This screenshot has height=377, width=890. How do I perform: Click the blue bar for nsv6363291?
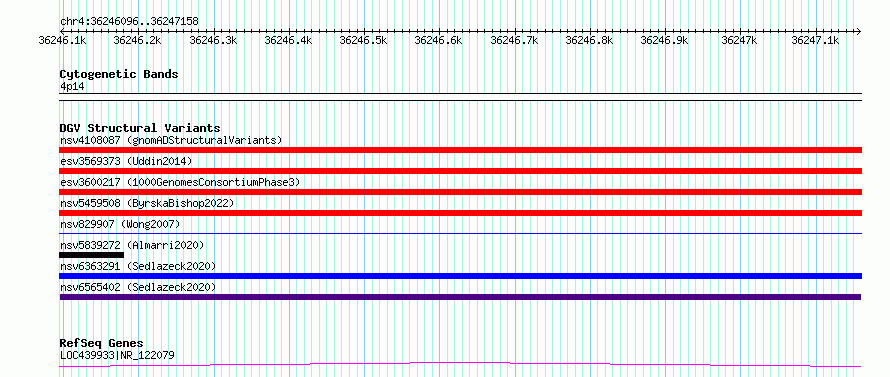(460, 276)
